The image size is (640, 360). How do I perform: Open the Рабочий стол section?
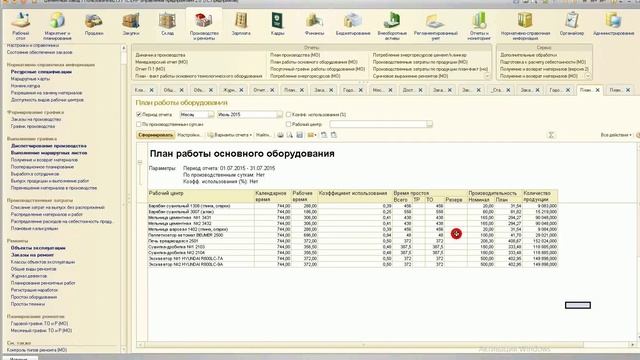click(21, 25)
